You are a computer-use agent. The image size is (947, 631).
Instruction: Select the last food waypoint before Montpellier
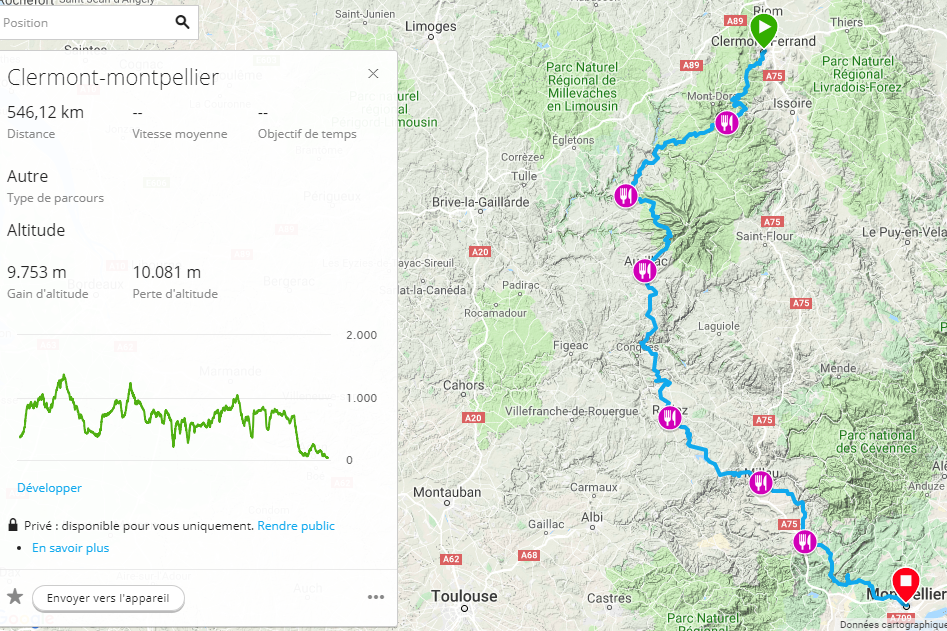(804, 542)
